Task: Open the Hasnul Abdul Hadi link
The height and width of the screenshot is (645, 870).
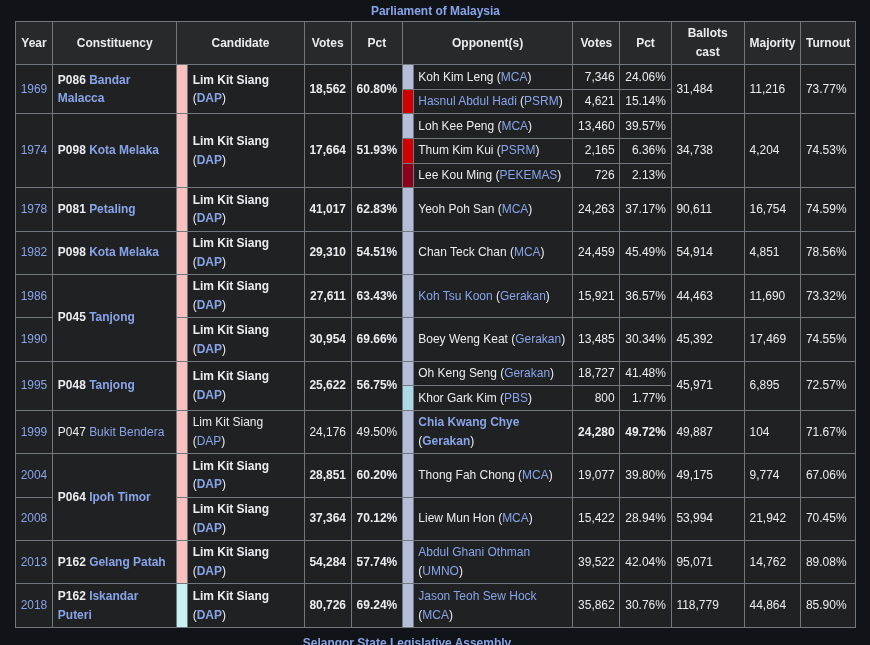Action: click(467, 100)
